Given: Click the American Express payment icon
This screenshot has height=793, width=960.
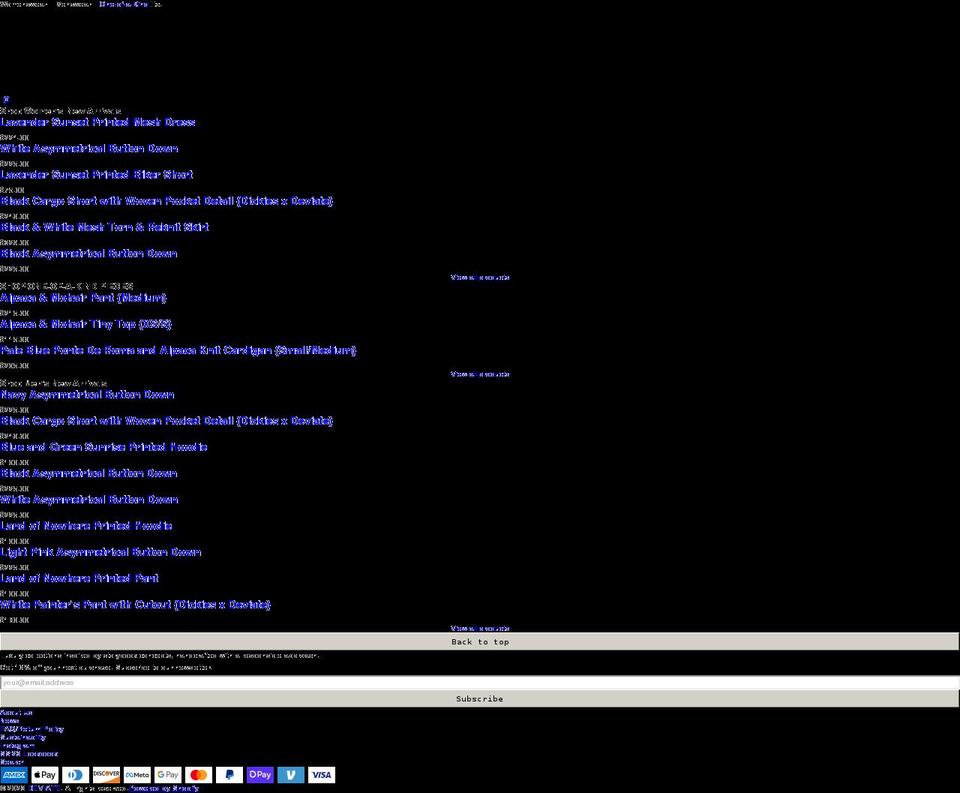Looking at the screenshot, I should pyautogui.click(x=14, y=775).
